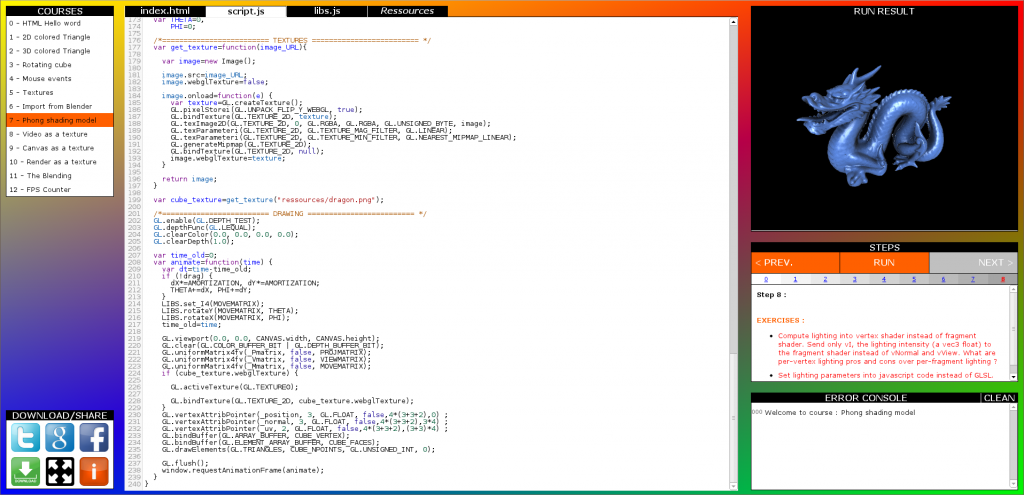Viewport: 1024px width, 495px height.
Task: Click the steps panel scroll down arrow
Action: [x=1013, y=376]
